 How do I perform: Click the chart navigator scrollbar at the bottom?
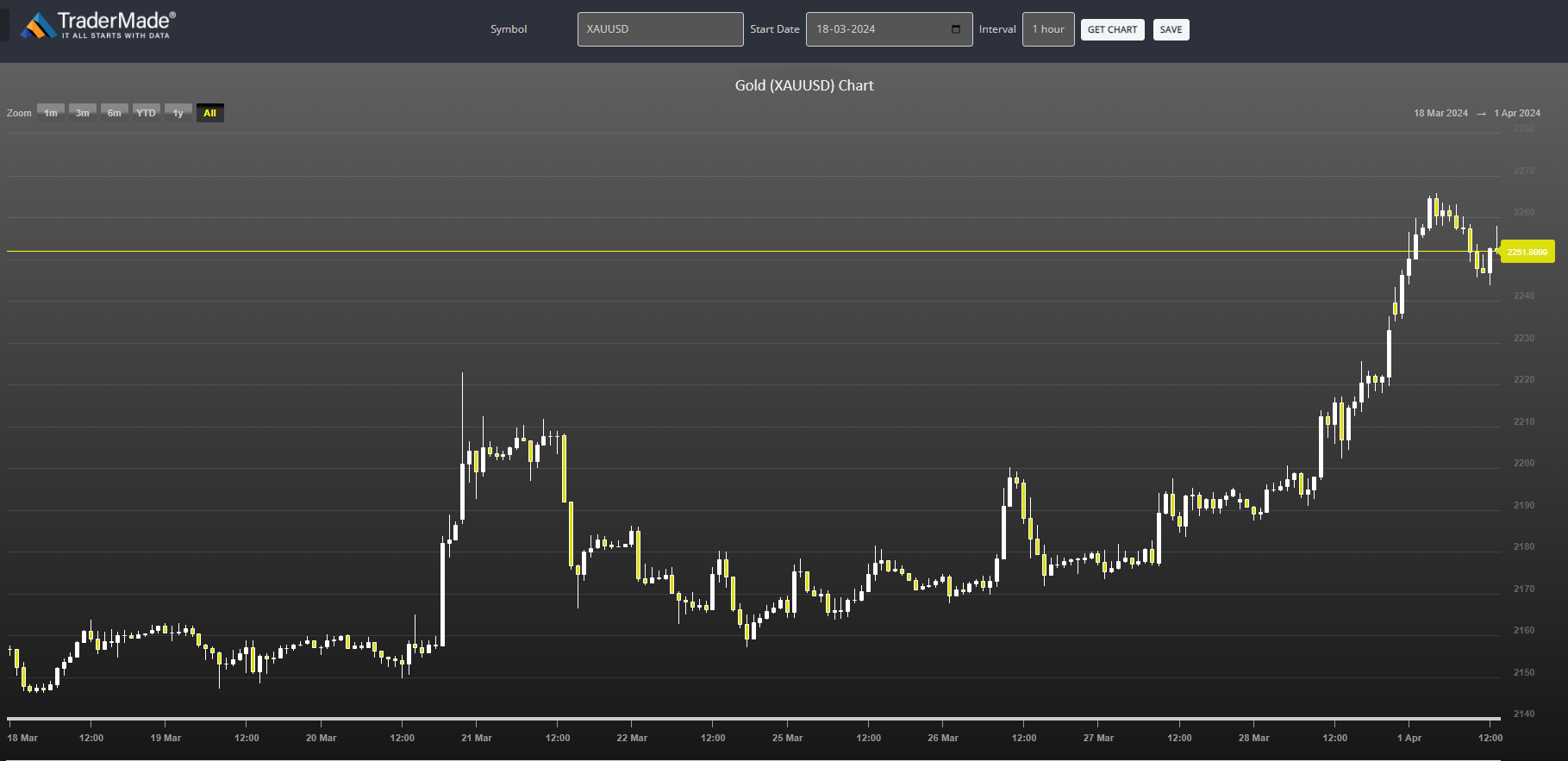753,718
